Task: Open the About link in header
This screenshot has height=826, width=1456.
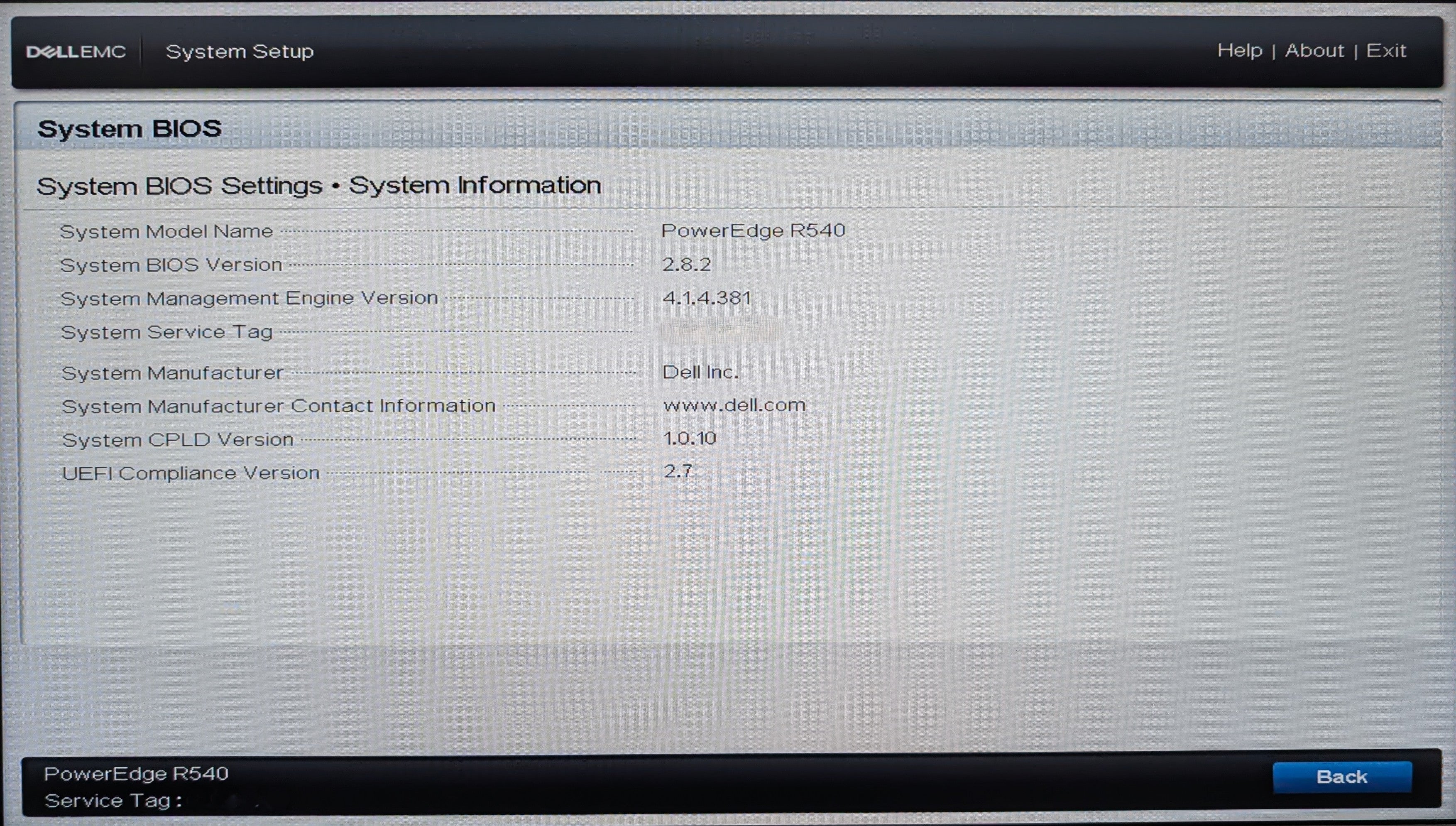Action: pyautogui.click(x=1314, y=51)
